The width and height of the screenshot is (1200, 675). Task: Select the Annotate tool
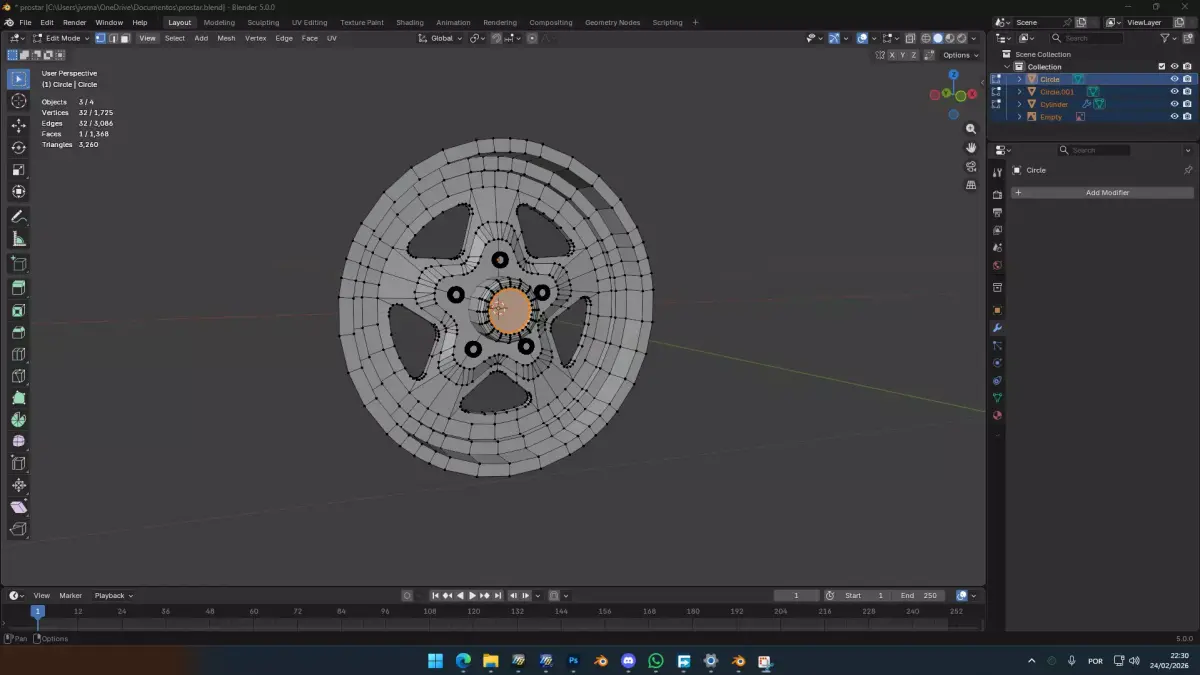point(19,217)
